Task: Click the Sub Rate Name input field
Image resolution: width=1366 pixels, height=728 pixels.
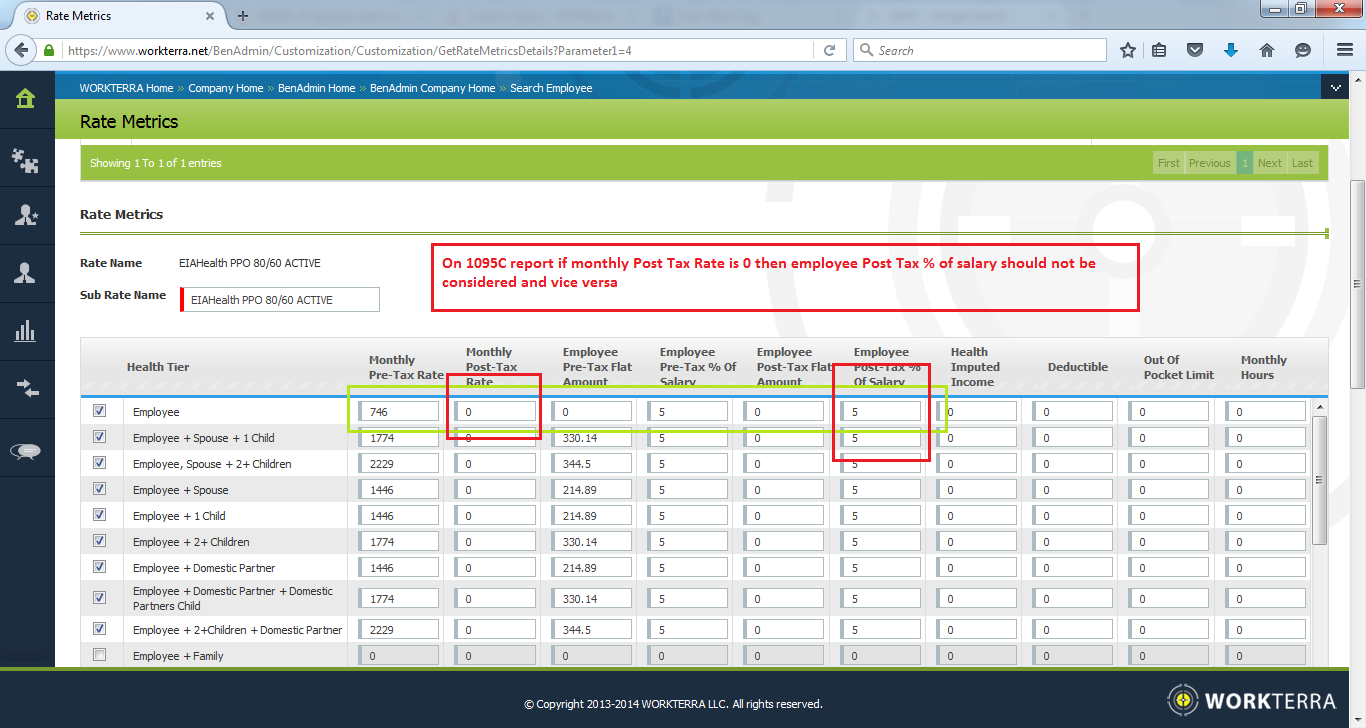Action: [x=280, y=300]
